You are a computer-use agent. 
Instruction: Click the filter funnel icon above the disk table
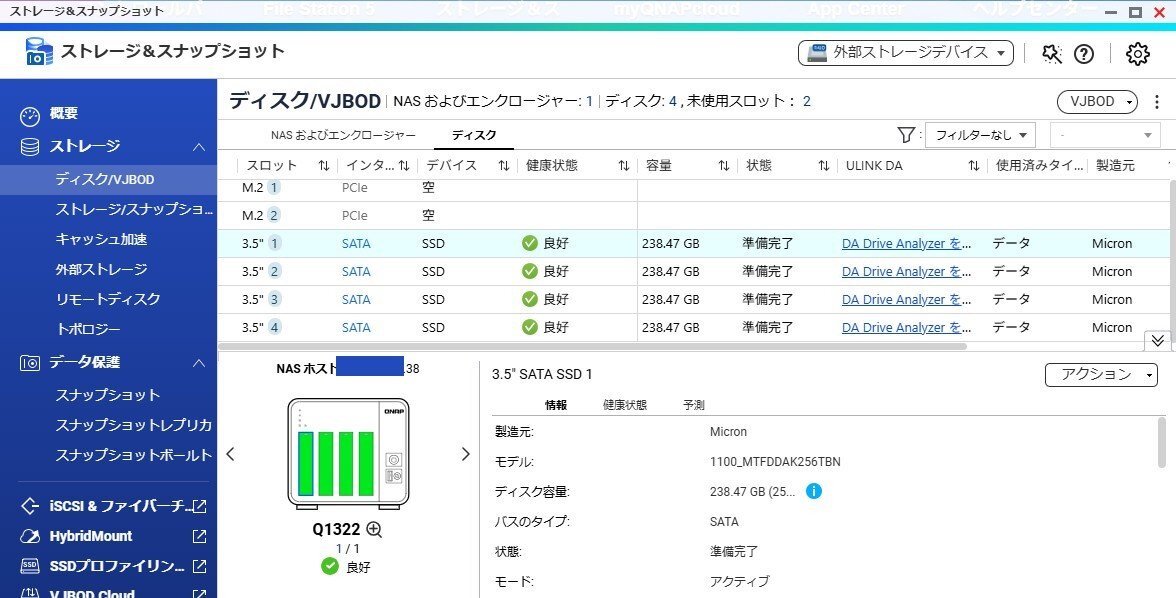905,134
